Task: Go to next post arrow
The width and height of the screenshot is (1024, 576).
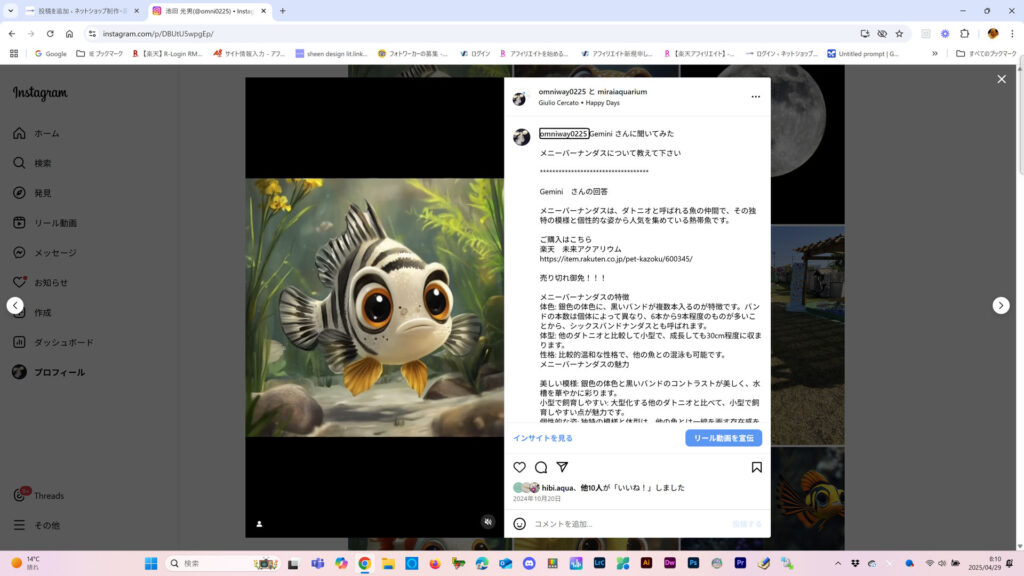Action: [x=1000, y=305]
